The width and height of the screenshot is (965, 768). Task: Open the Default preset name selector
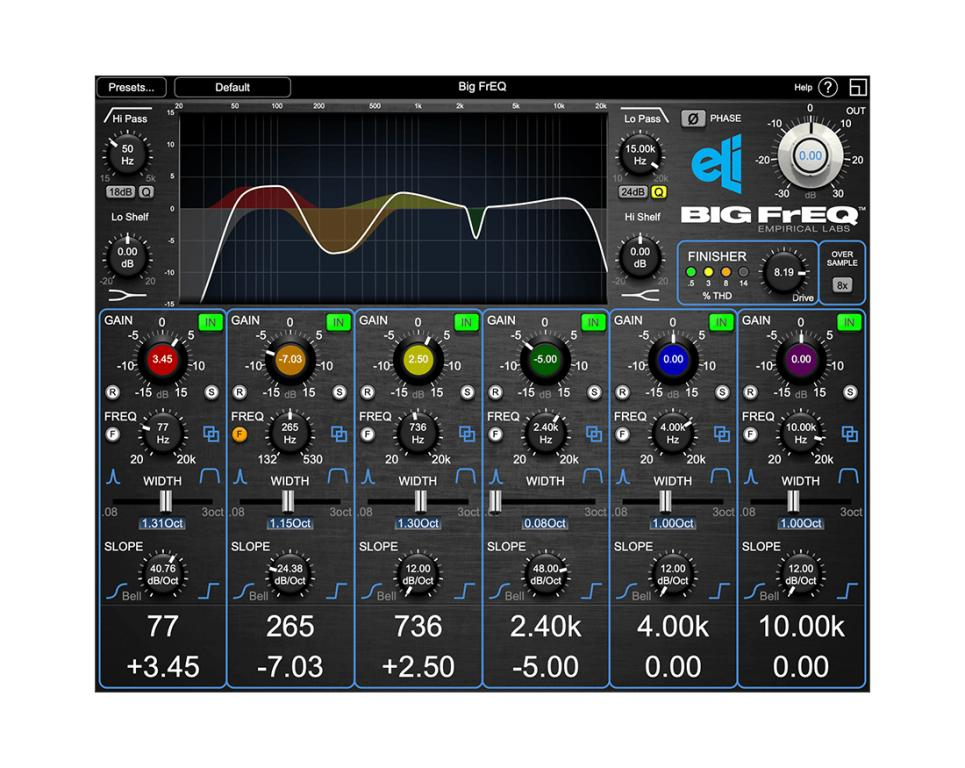(x=232, y=87)
